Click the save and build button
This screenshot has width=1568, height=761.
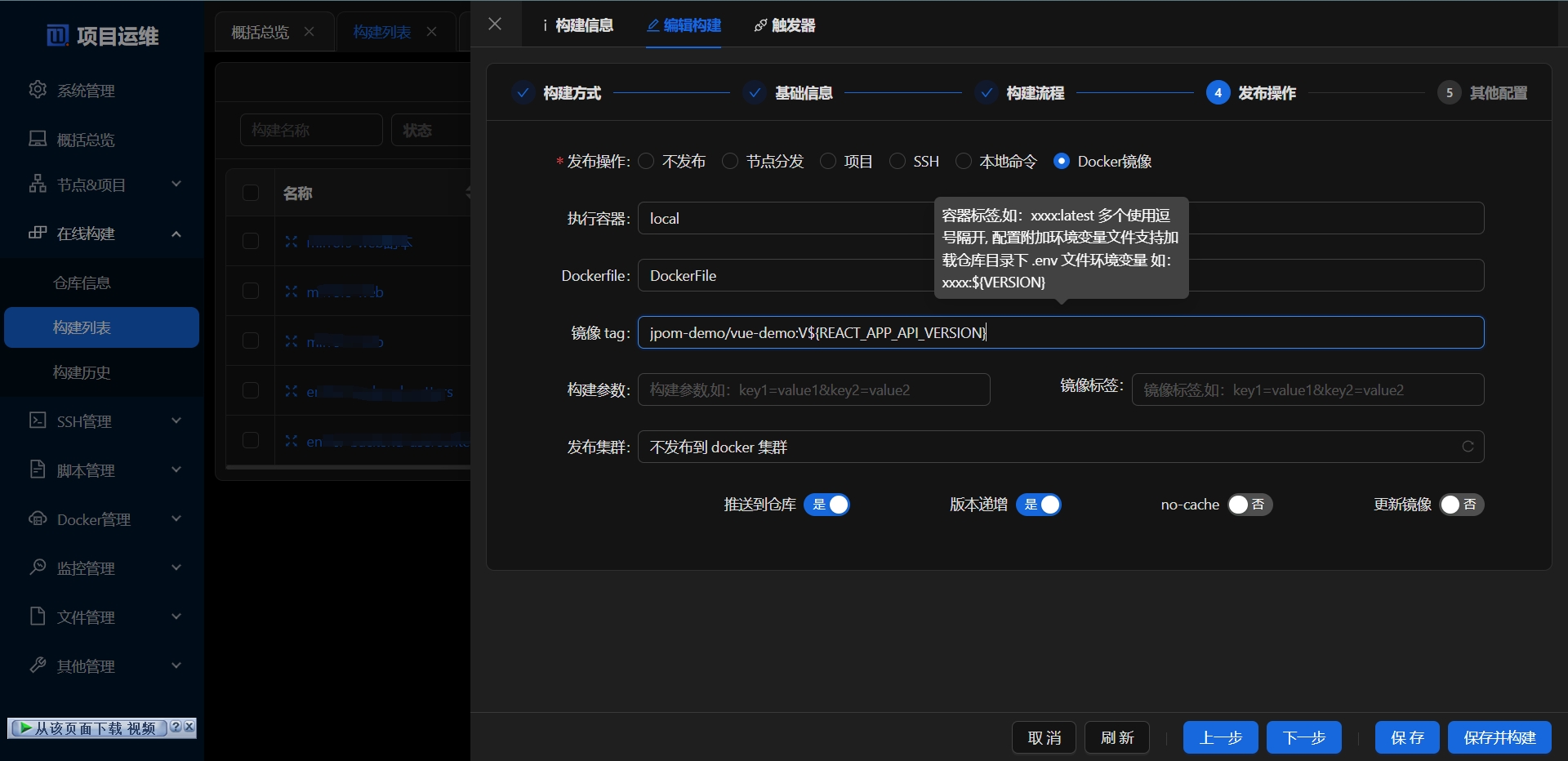(1499, 737)
